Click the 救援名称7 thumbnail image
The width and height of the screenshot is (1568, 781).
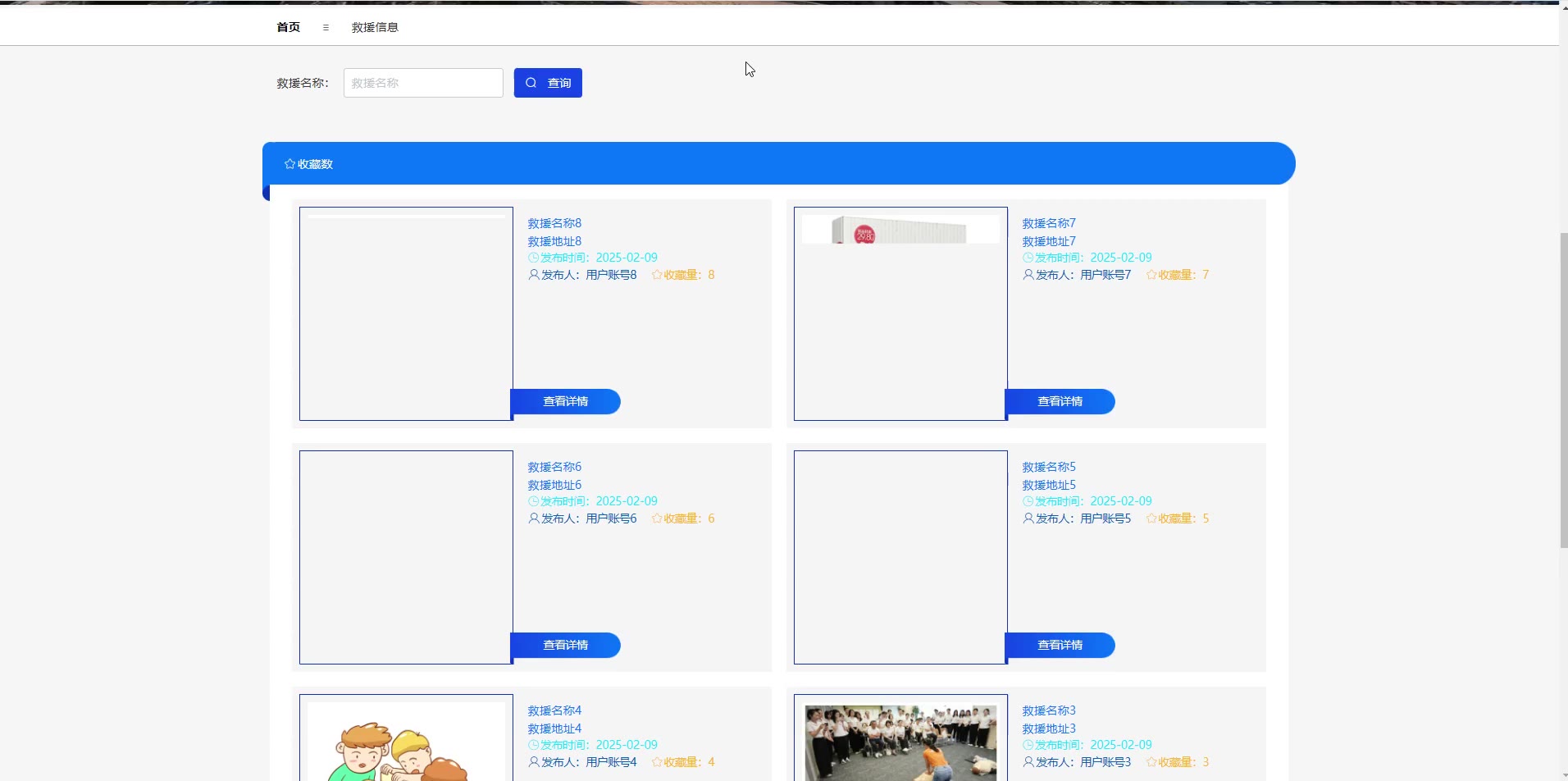[900, 313]
